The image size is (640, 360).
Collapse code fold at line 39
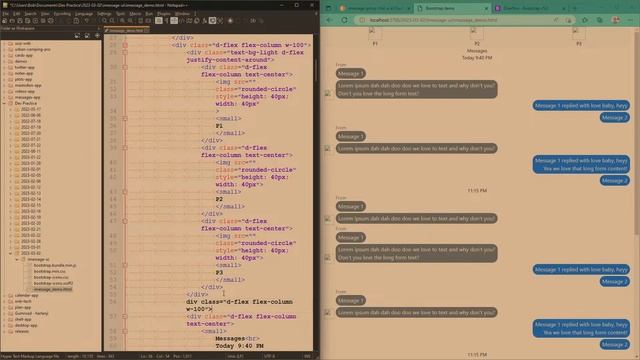[x=125, y=148]
